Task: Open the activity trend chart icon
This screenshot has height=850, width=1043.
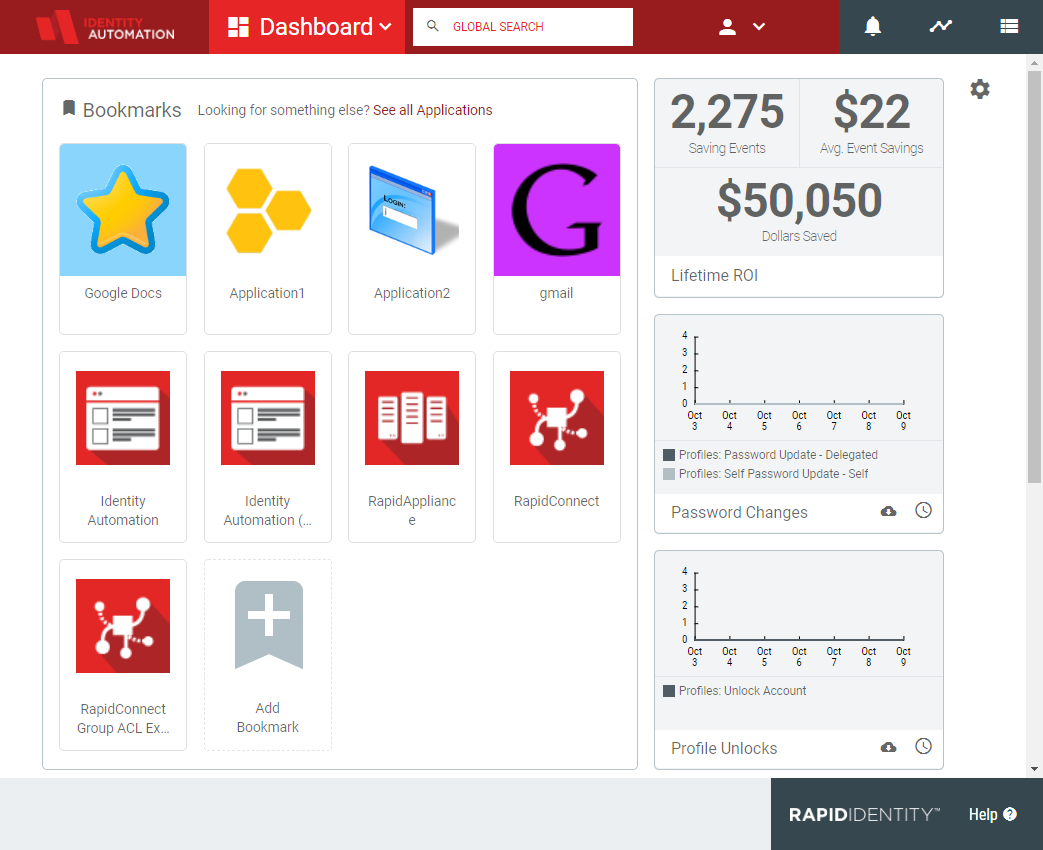Action: pyautogui.click(x=941, y=27)
